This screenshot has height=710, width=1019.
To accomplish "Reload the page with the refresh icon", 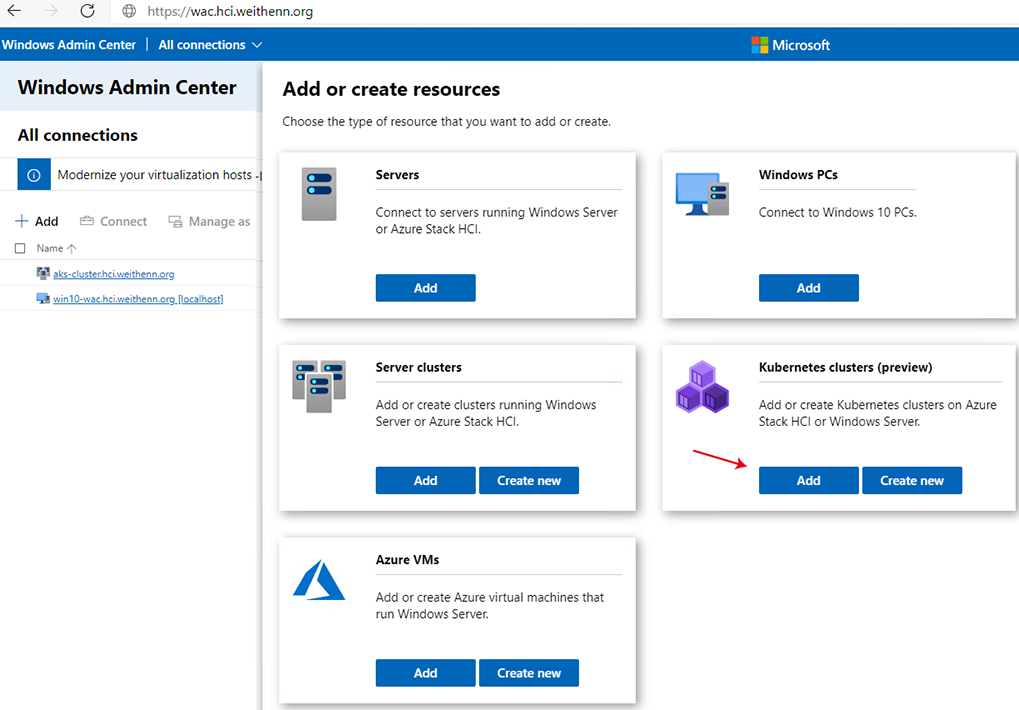I will (x=87, y=11).
